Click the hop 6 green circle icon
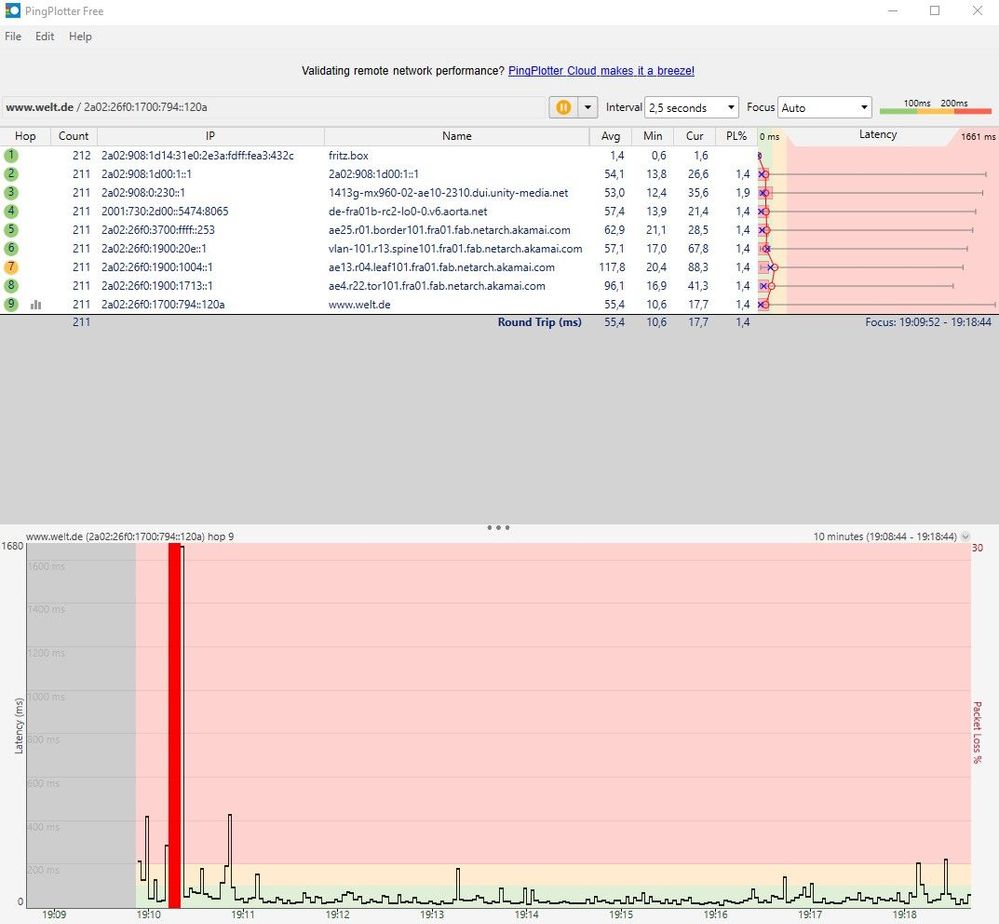Image resolution: width=999 pixels, height=924 pixels. coord(11,248)
